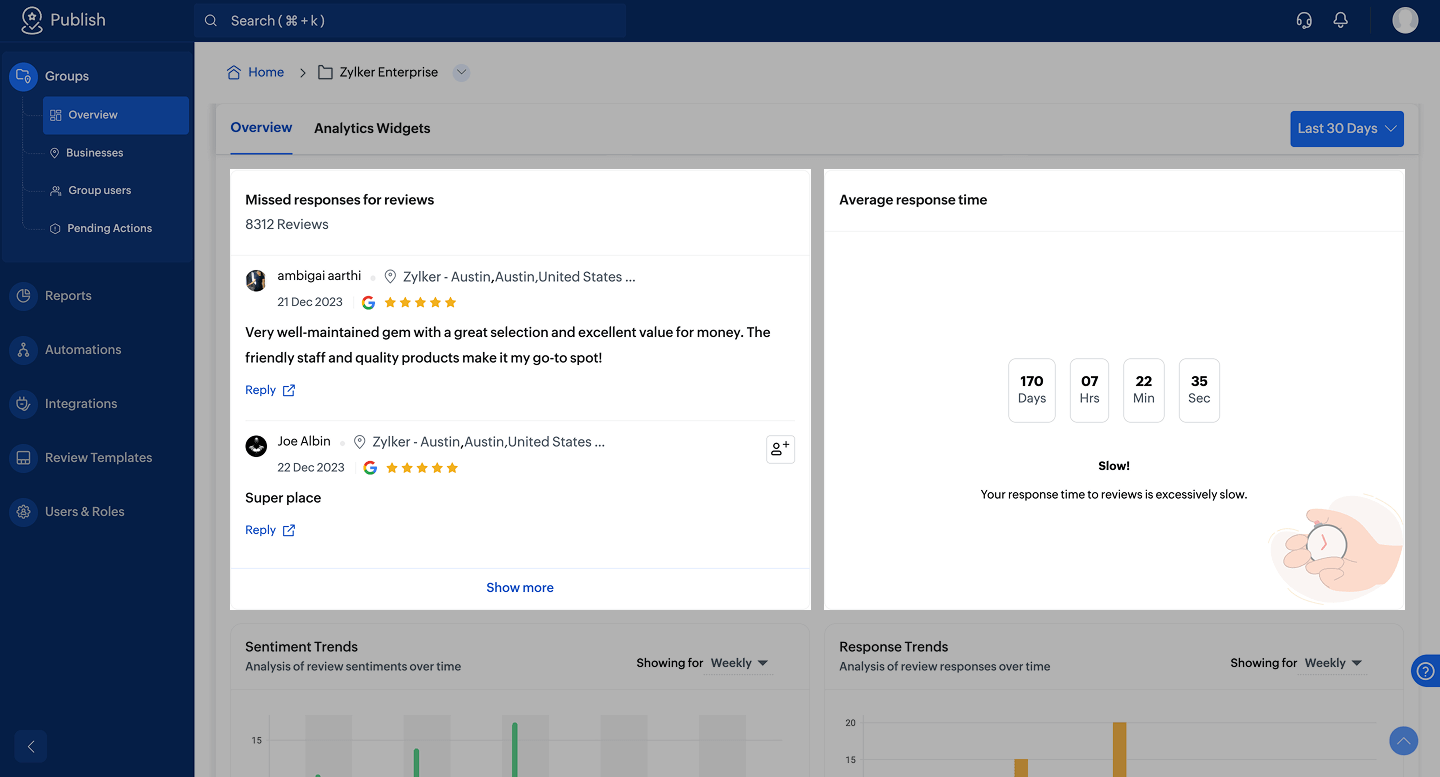Click the location pin on Joe Albin's review
This screenshot has width=1440, height=777.
pos(360,442)
